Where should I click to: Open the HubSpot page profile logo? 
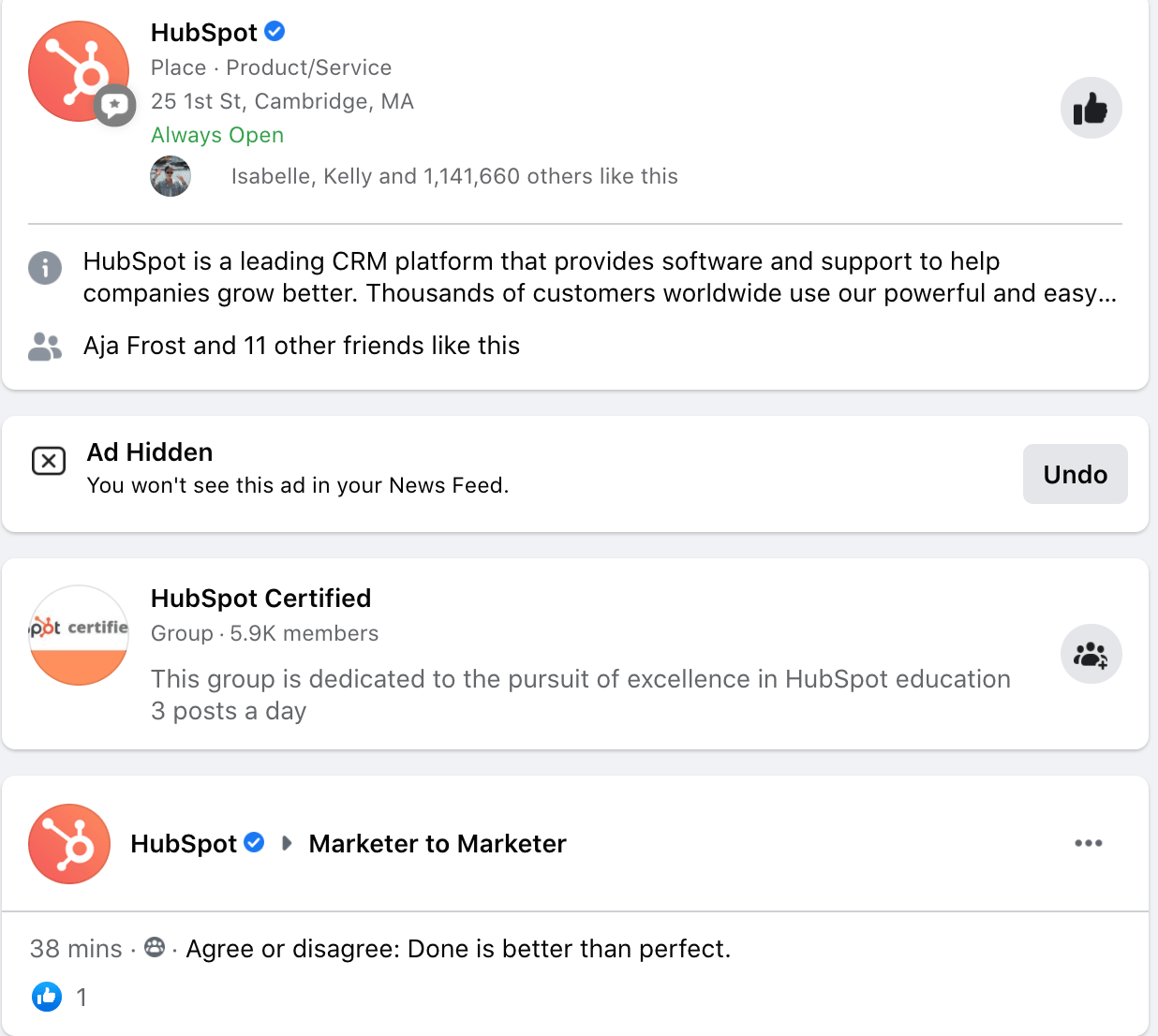pyautogui.click(x=79, y=71)
